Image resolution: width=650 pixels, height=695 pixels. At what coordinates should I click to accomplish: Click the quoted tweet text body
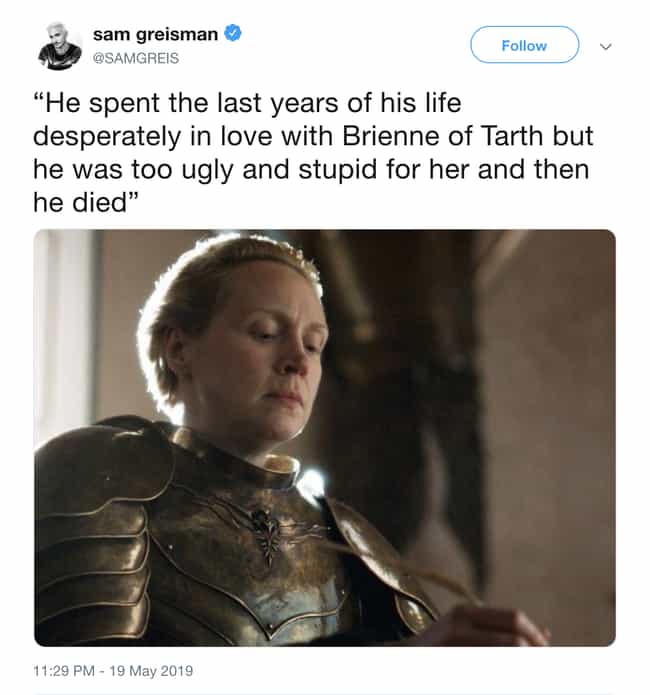point(313,152)
